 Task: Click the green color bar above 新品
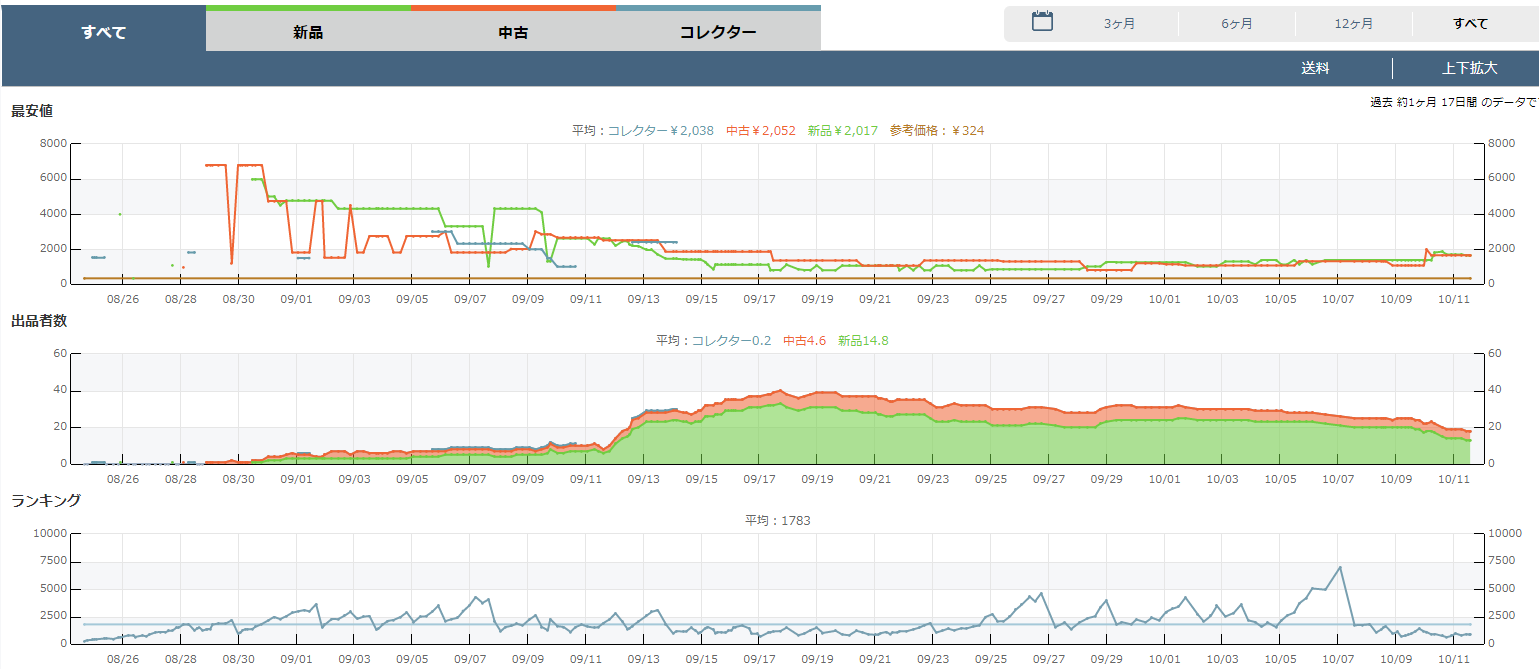pyautogui.click(x=308, y=8)
